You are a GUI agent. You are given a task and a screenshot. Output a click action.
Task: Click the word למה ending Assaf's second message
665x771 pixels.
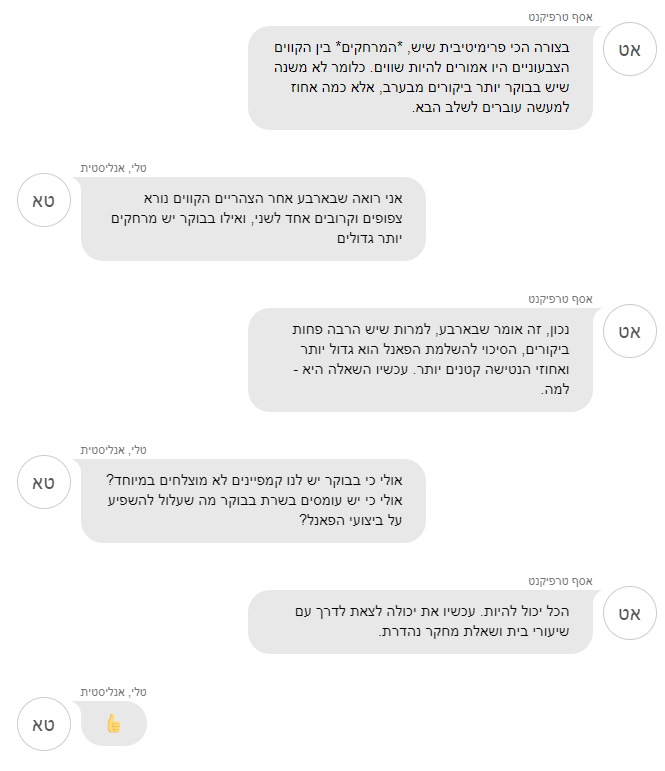click(x=558, y=390)
